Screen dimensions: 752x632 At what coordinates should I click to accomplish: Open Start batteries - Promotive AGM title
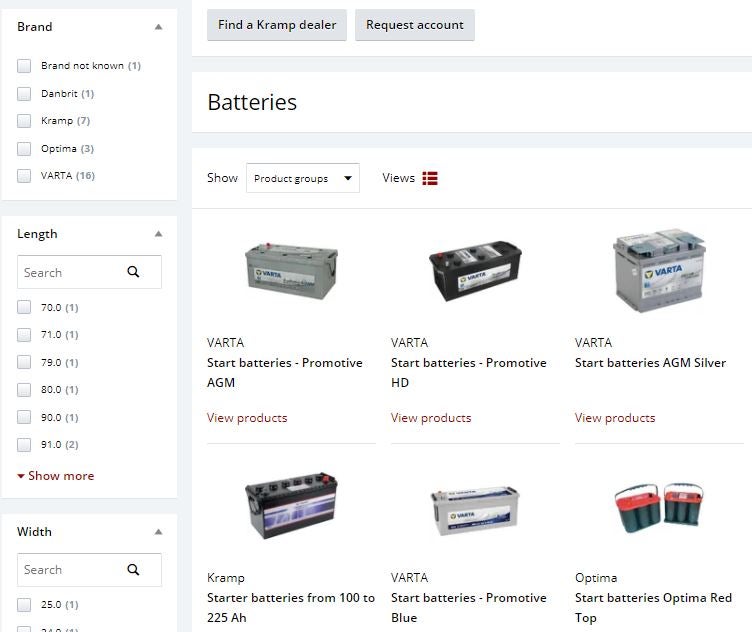(x=284, y=373)
